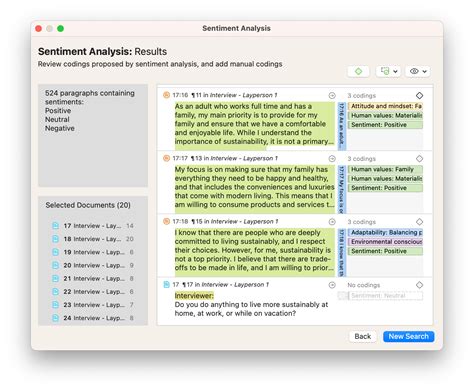Click '3 codings' label for paragraph 11
This screenshot has height=391, width=474.
click(361, 96)
